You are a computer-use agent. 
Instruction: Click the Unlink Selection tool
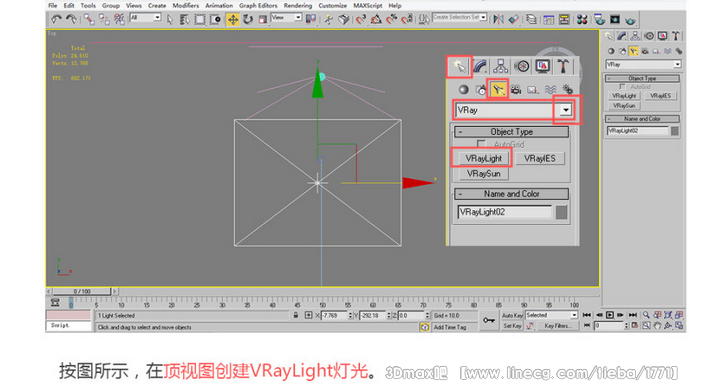[104, 19]
